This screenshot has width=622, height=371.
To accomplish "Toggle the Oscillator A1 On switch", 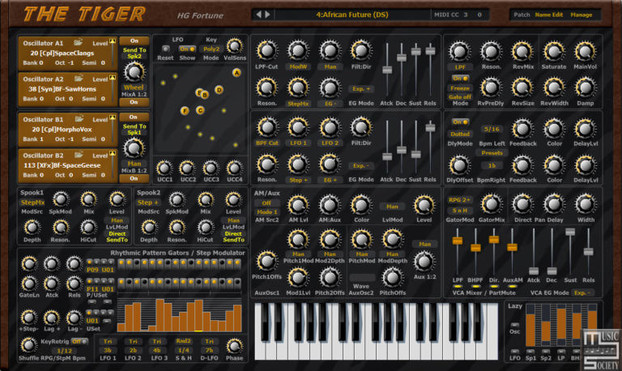I will 134,40.
